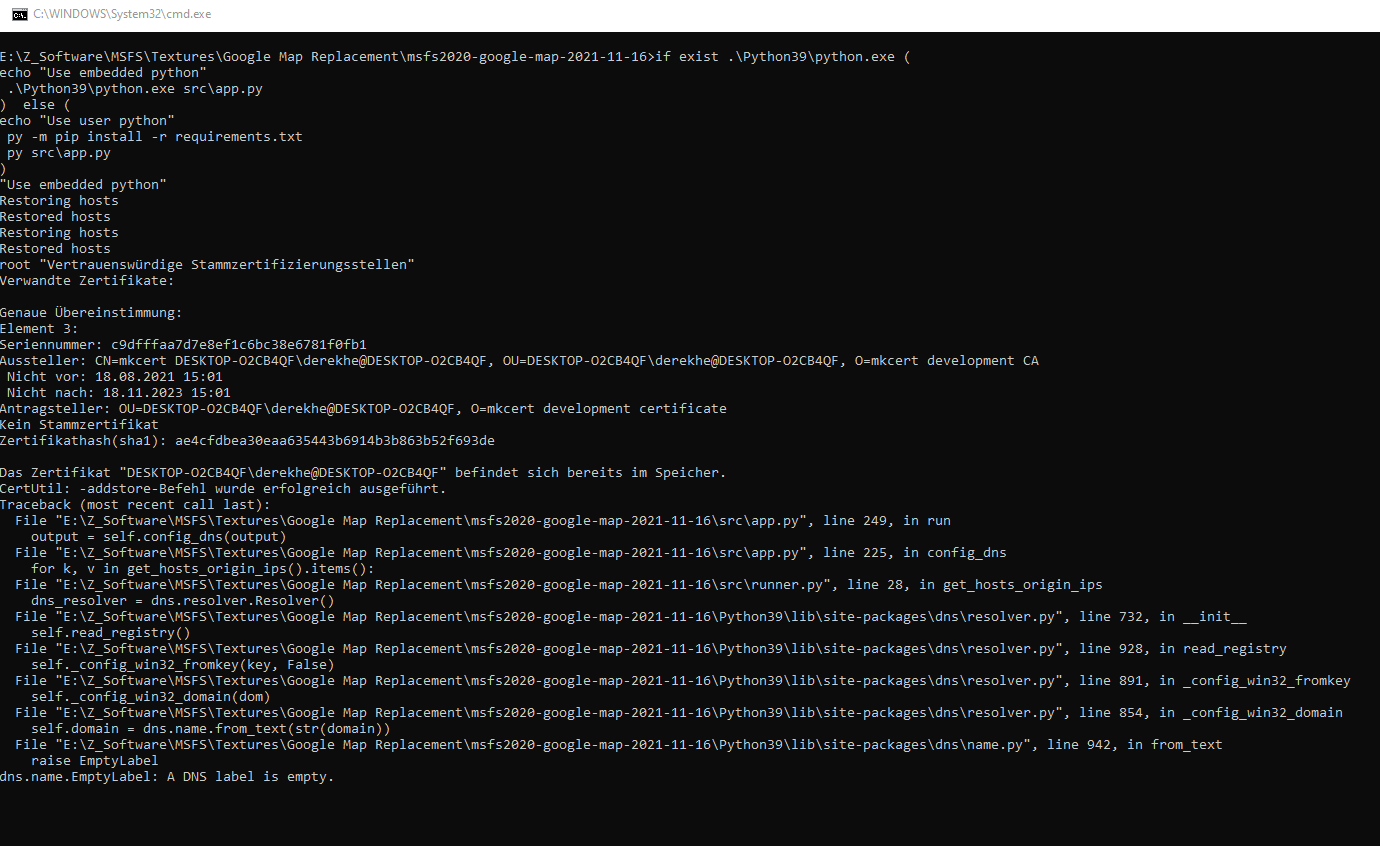Image resolution: width=1380 pixels, height=846 pixels.
Task: Click the 'Restoring hosts' status line
Action: coord(59,200)
